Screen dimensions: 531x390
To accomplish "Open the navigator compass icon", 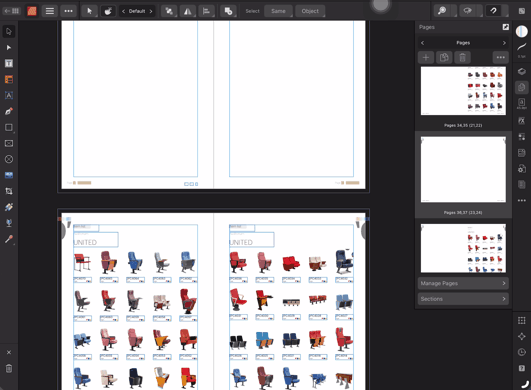I will tap(522, 336).
